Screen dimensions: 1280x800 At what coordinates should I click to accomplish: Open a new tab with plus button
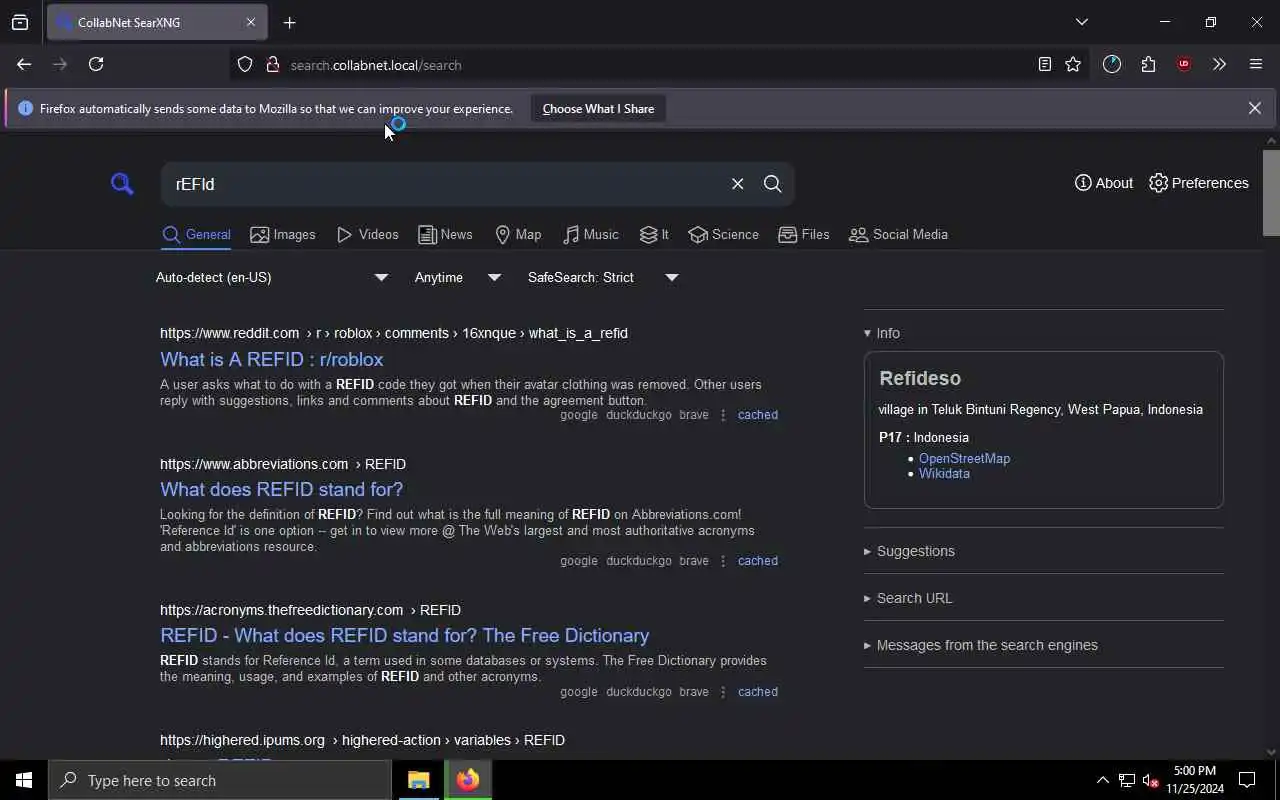click(x=289, y=22)
